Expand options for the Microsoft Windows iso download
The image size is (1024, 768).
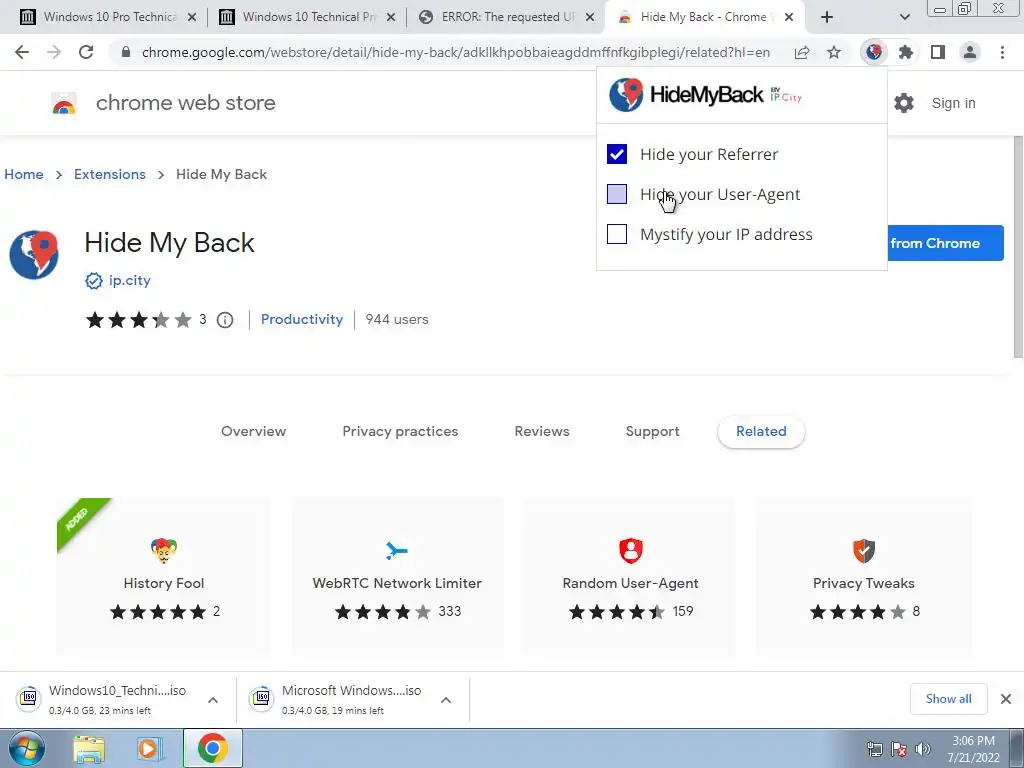446,699
